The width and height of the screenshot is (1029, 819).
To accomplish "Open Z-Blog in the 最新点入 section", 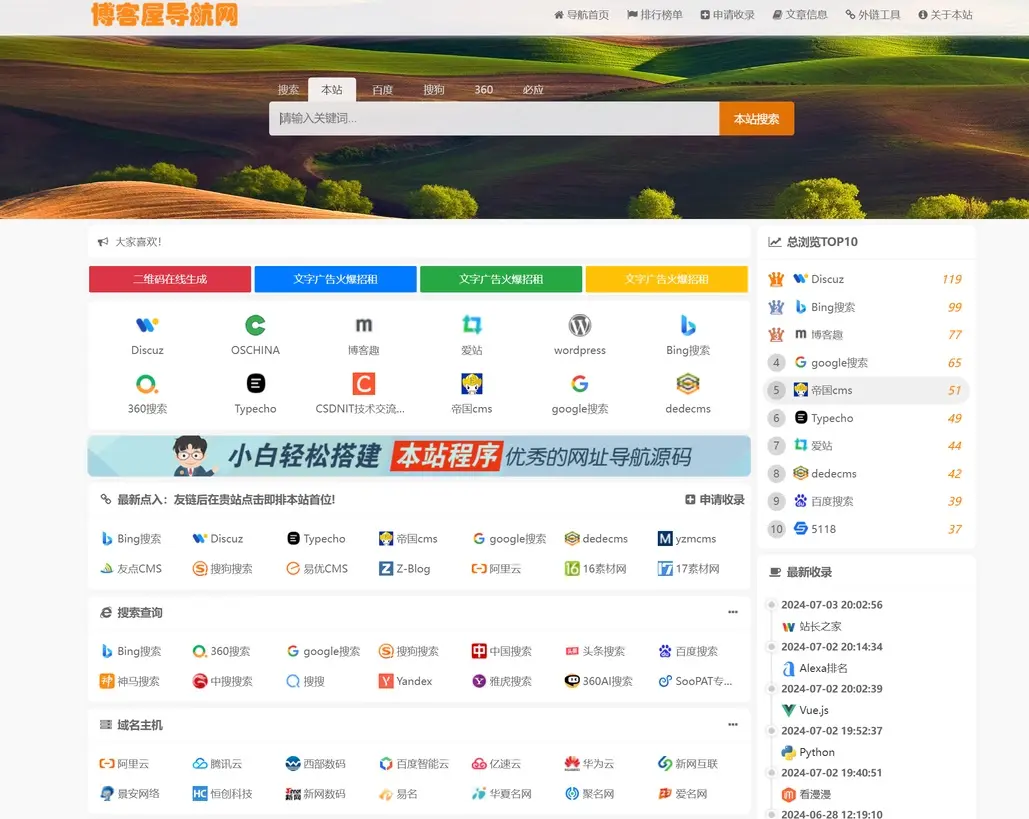I will point(405,568).
